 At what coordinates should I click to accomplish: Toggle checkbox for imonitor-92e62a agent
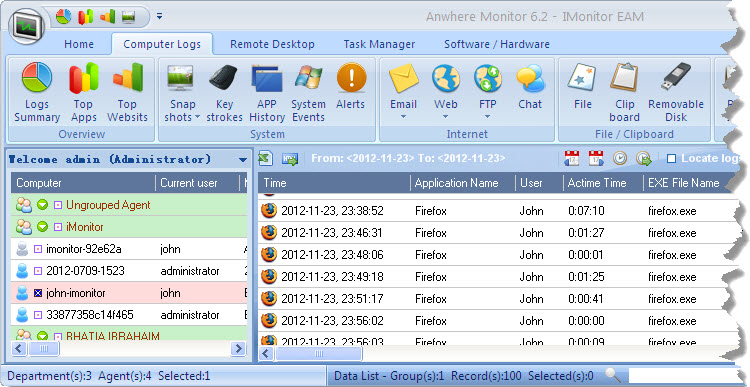(x=38, y=249)
